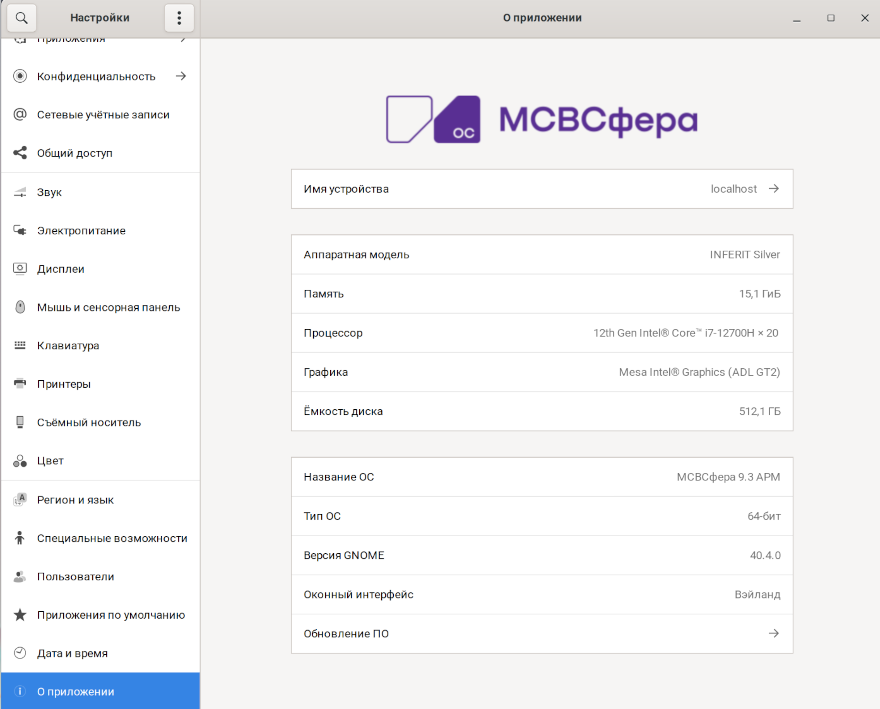The height and width of the screenshot is (709, 880).
Task: Click the Название ОС label
Action: pos(339,477)
